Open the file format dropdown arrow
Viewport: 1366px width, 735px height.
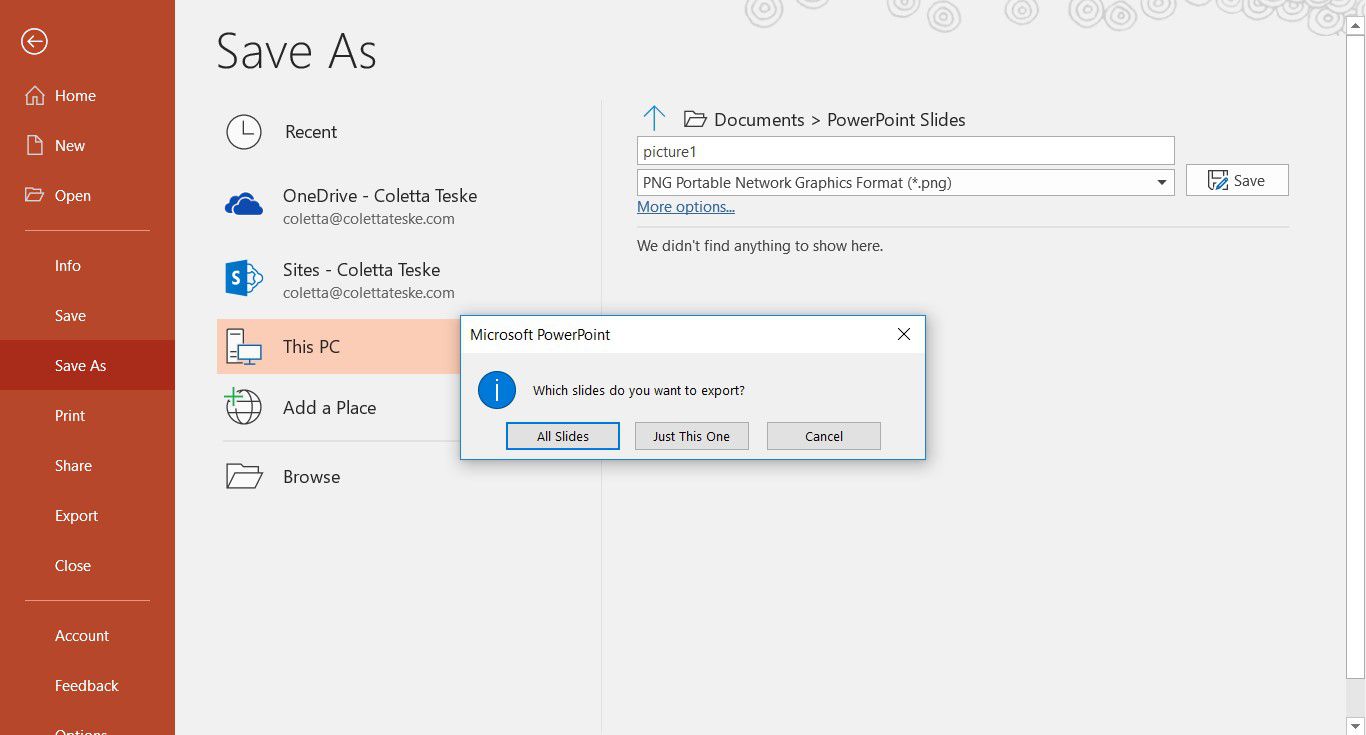[1162, 182]
